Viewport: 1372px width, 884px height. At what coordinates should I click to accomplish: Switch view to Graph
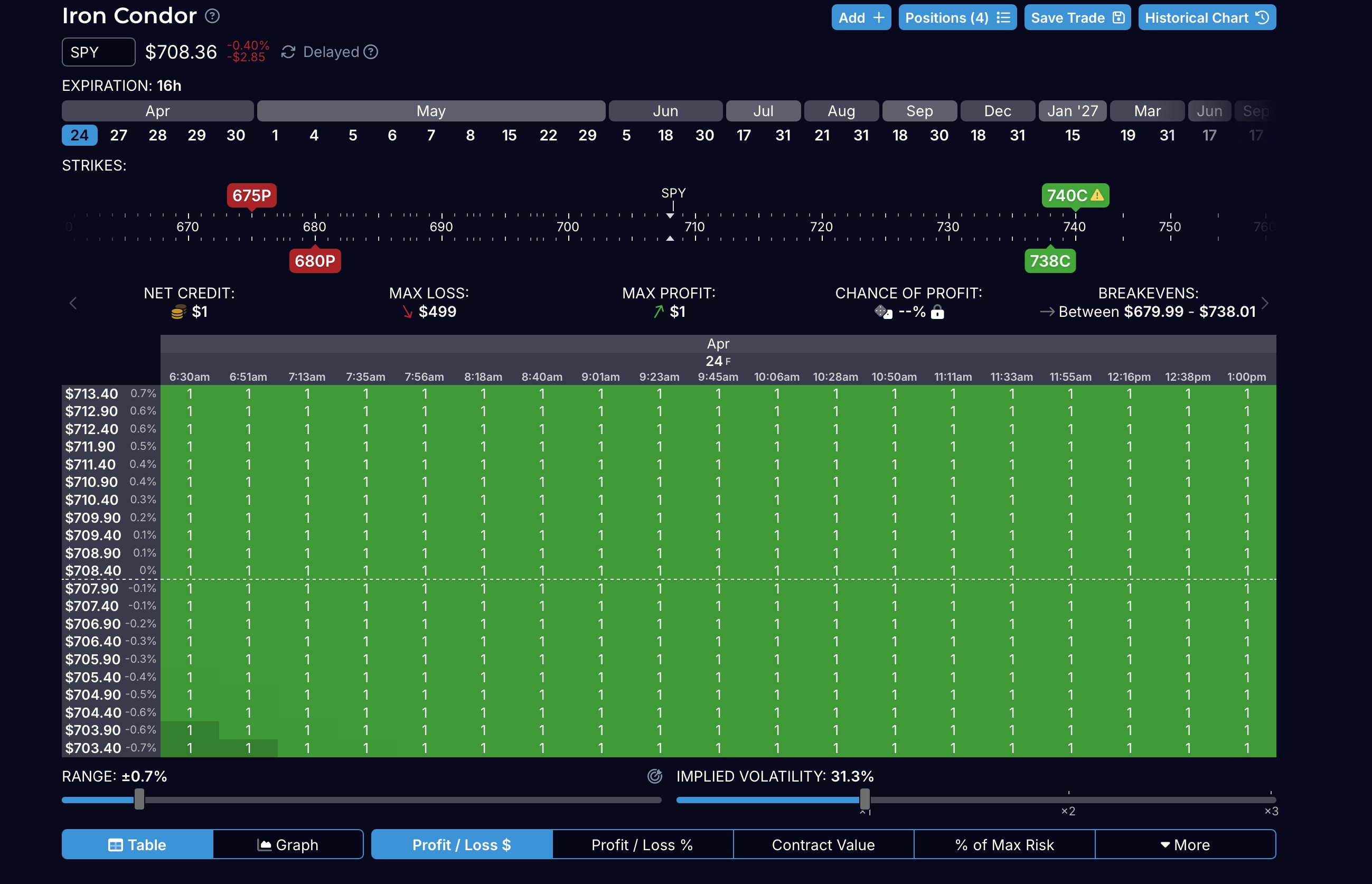point(288,844)
